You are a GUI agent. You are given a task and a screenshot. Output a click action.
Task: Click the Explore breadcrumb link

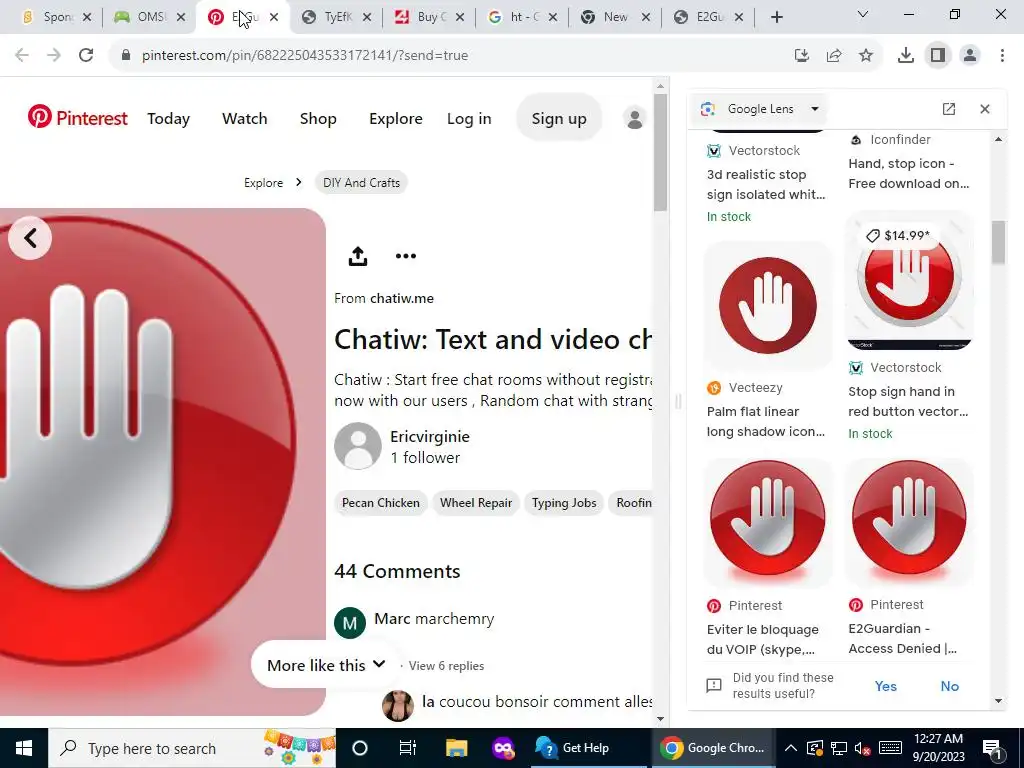[x=263, y=182]
